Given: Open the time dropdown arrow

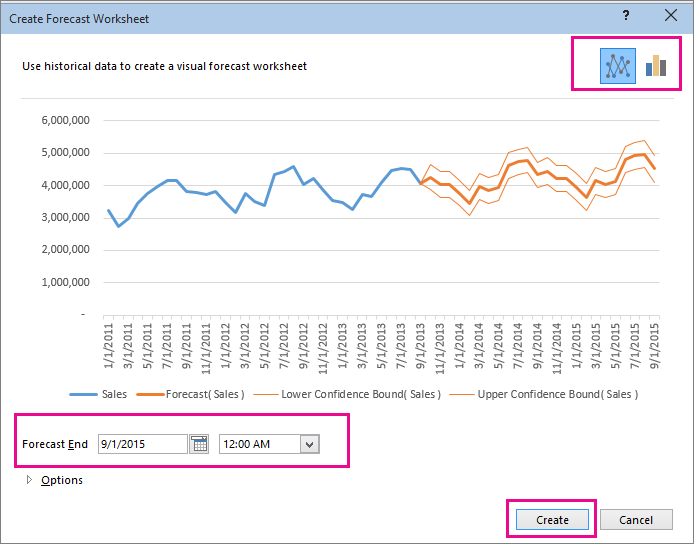Looking at the screenshot, I should (309, 444).
